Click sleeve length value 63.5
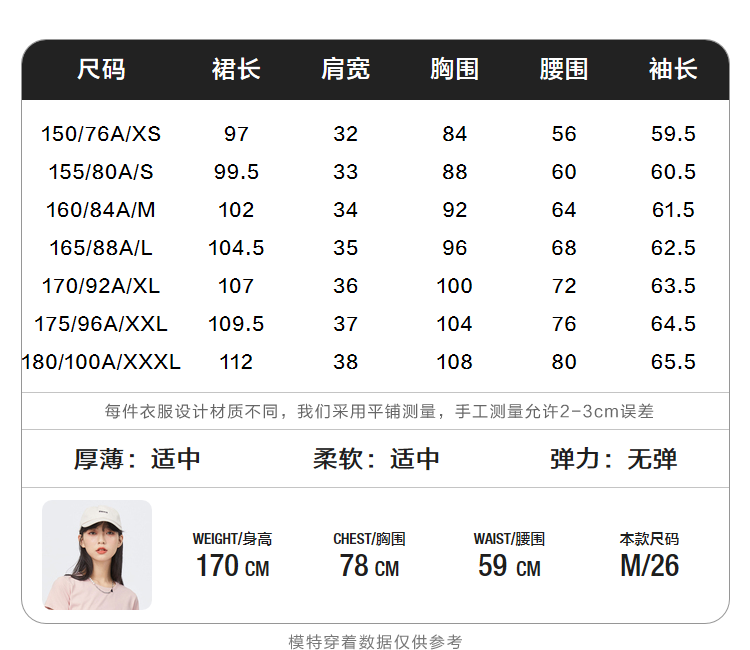 673,286
